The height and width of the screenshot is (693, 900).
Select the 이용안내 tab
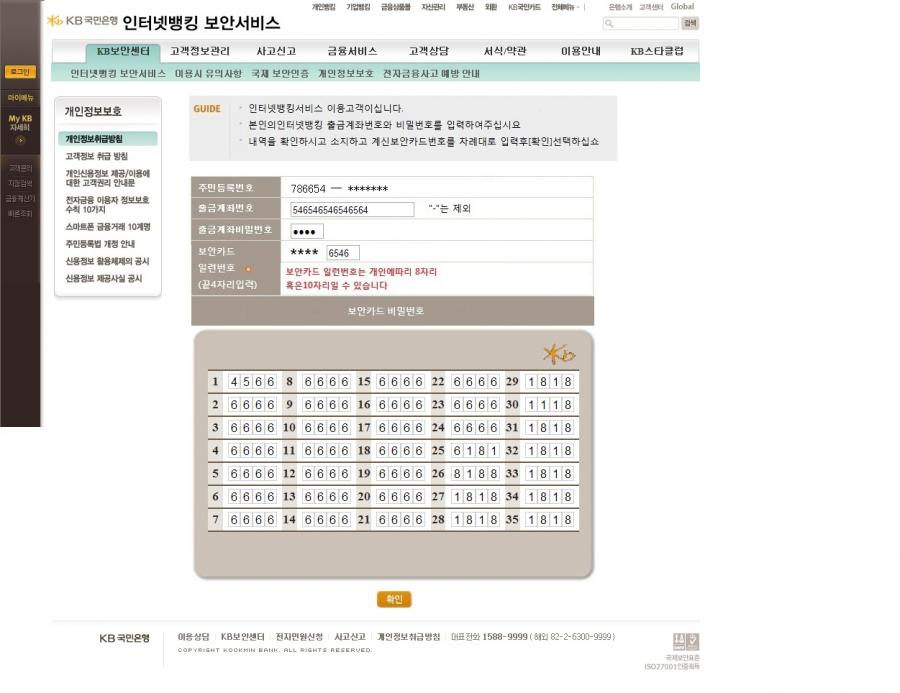pos(581,51)
